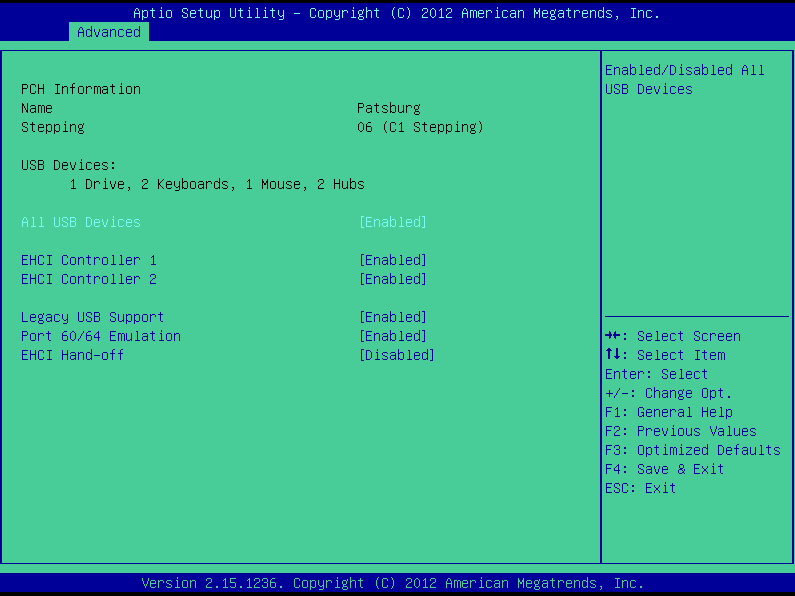Change the Port 60/64 Emulation [Enabled] value
The image size is (795, 596).
[392, 337]
